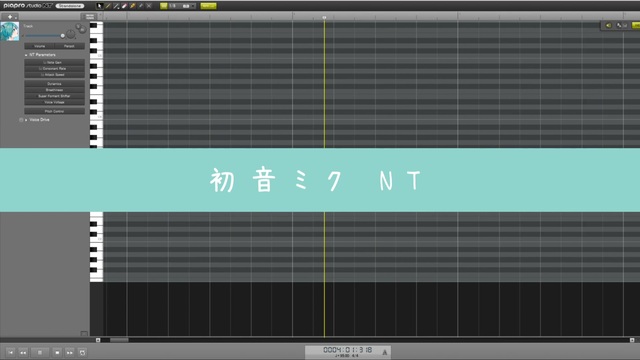
Task: Select the pencil draw tool
Action: [108, 6]
